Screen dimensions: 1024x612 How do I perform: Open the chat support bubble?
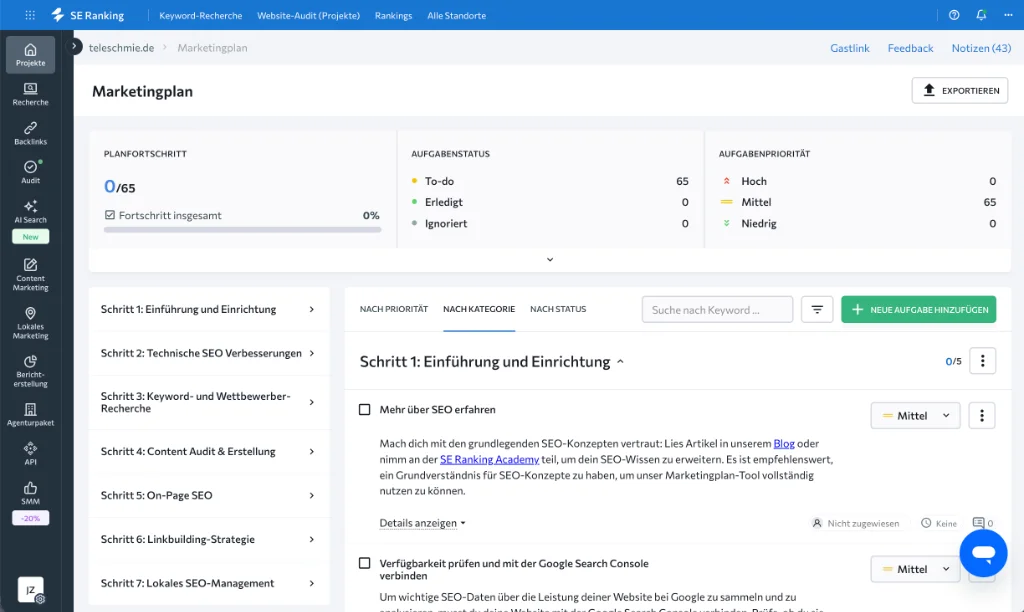click(x=983, y=553)
